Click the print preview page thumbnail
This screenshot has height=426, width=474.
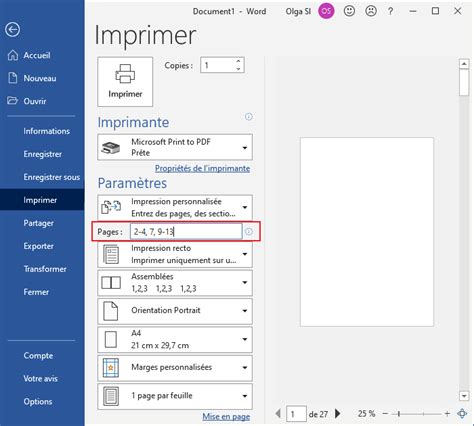367,232
